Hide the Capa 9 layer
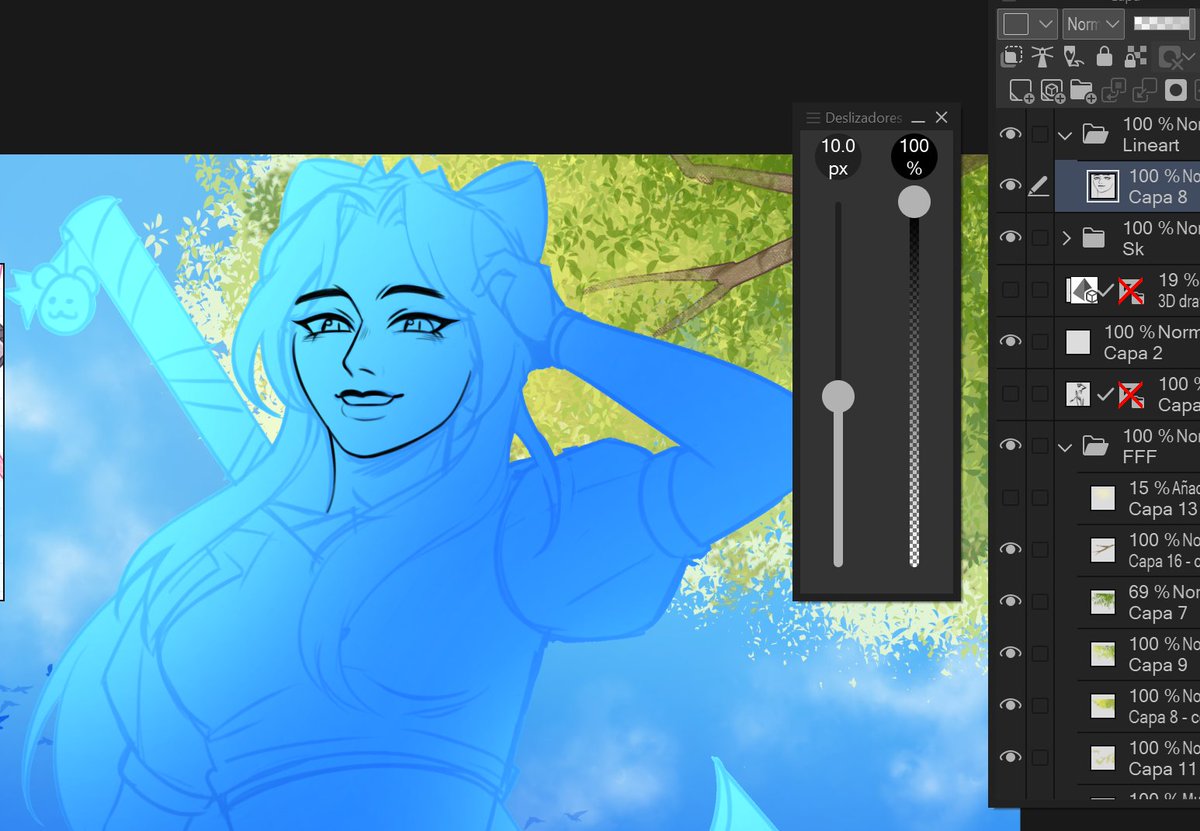Screen dimensions: 1200x831 tap(1010, 653)
